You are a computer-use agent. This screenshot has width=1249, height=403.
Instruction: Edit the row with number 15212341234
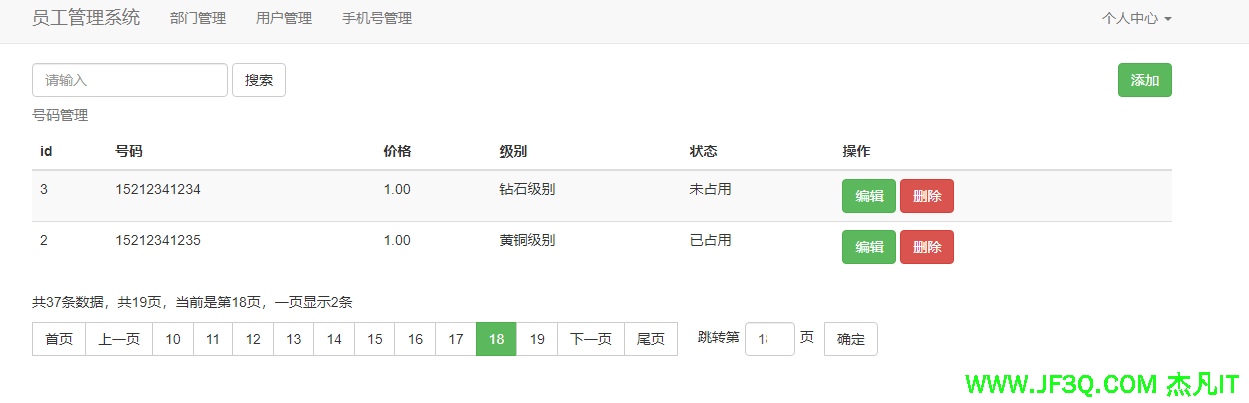868,196
